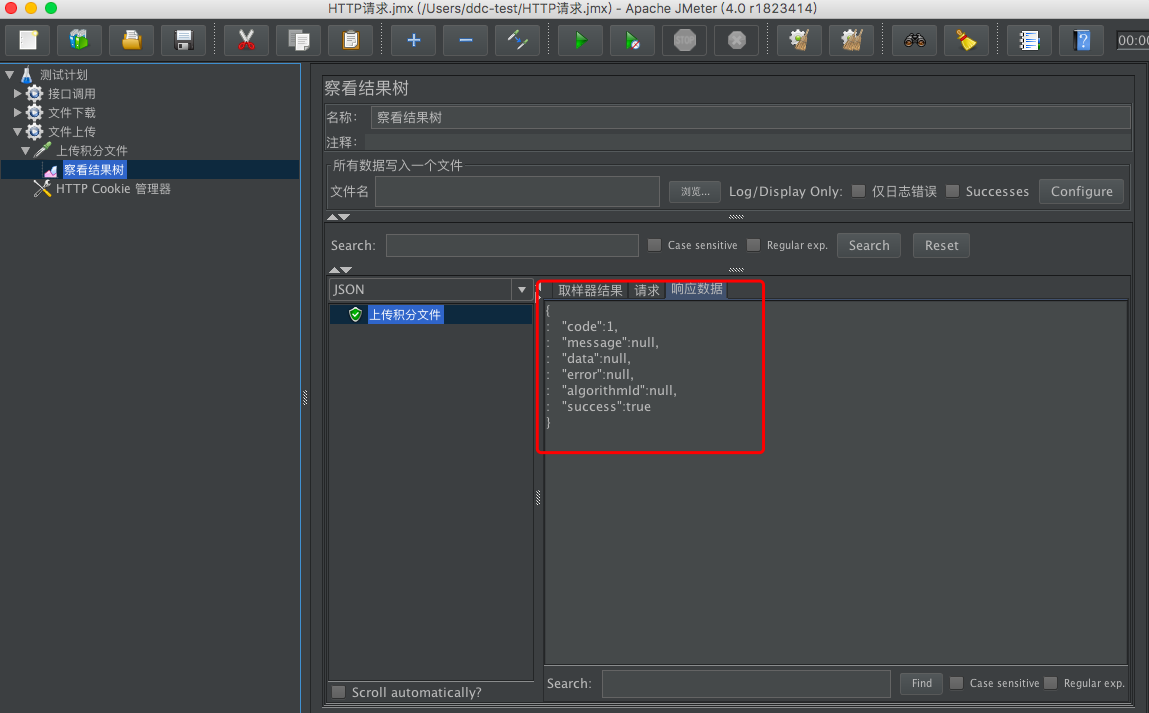
Task: Click the "error":null response line
Action: 598,374
